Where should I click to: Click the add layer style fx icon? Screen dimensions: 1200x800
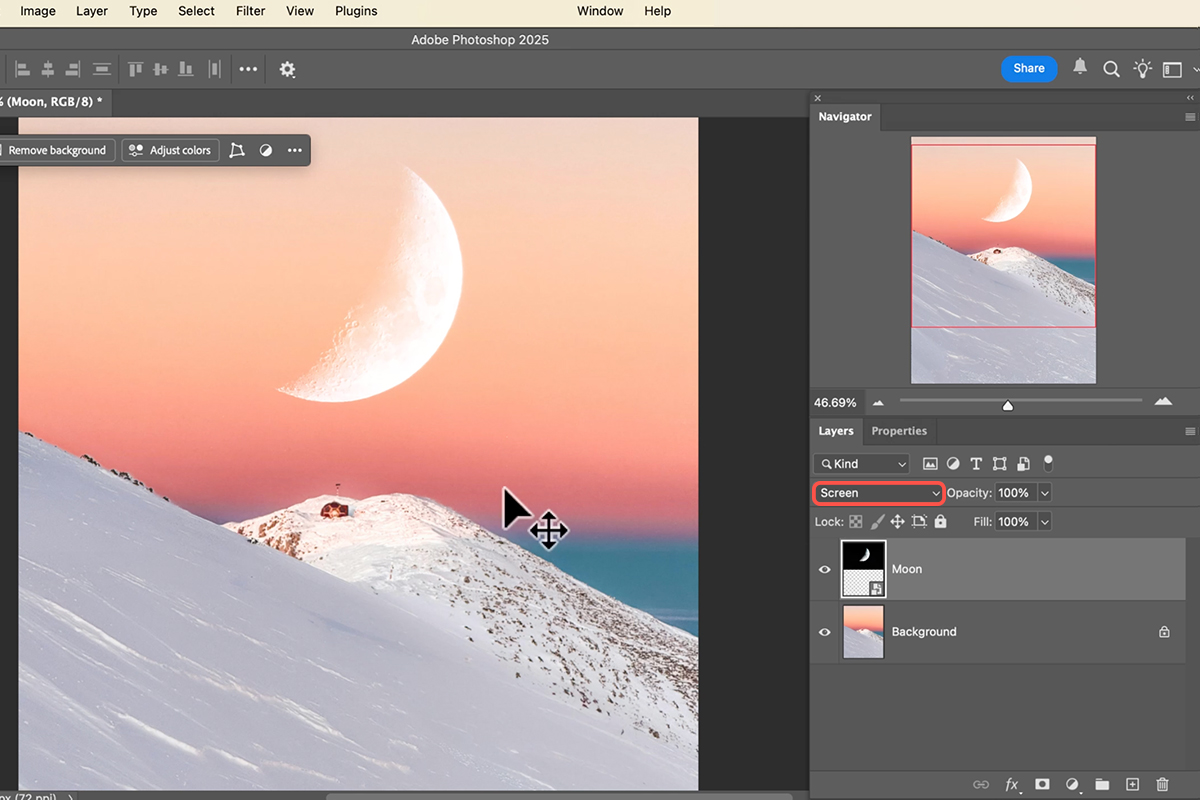coord(1011,785)
